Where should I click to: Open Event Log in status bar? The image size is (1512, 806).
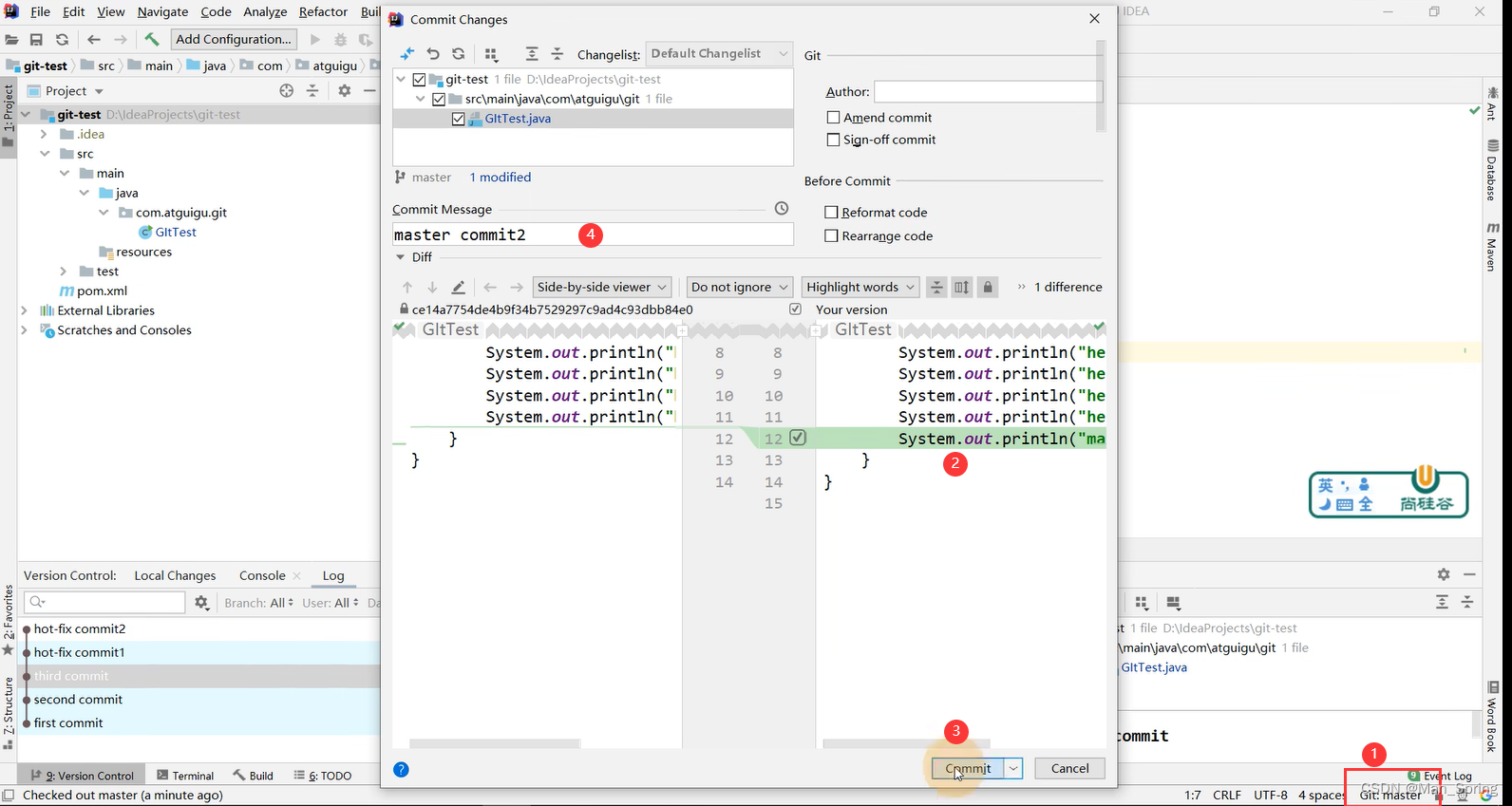[1441, 776]
